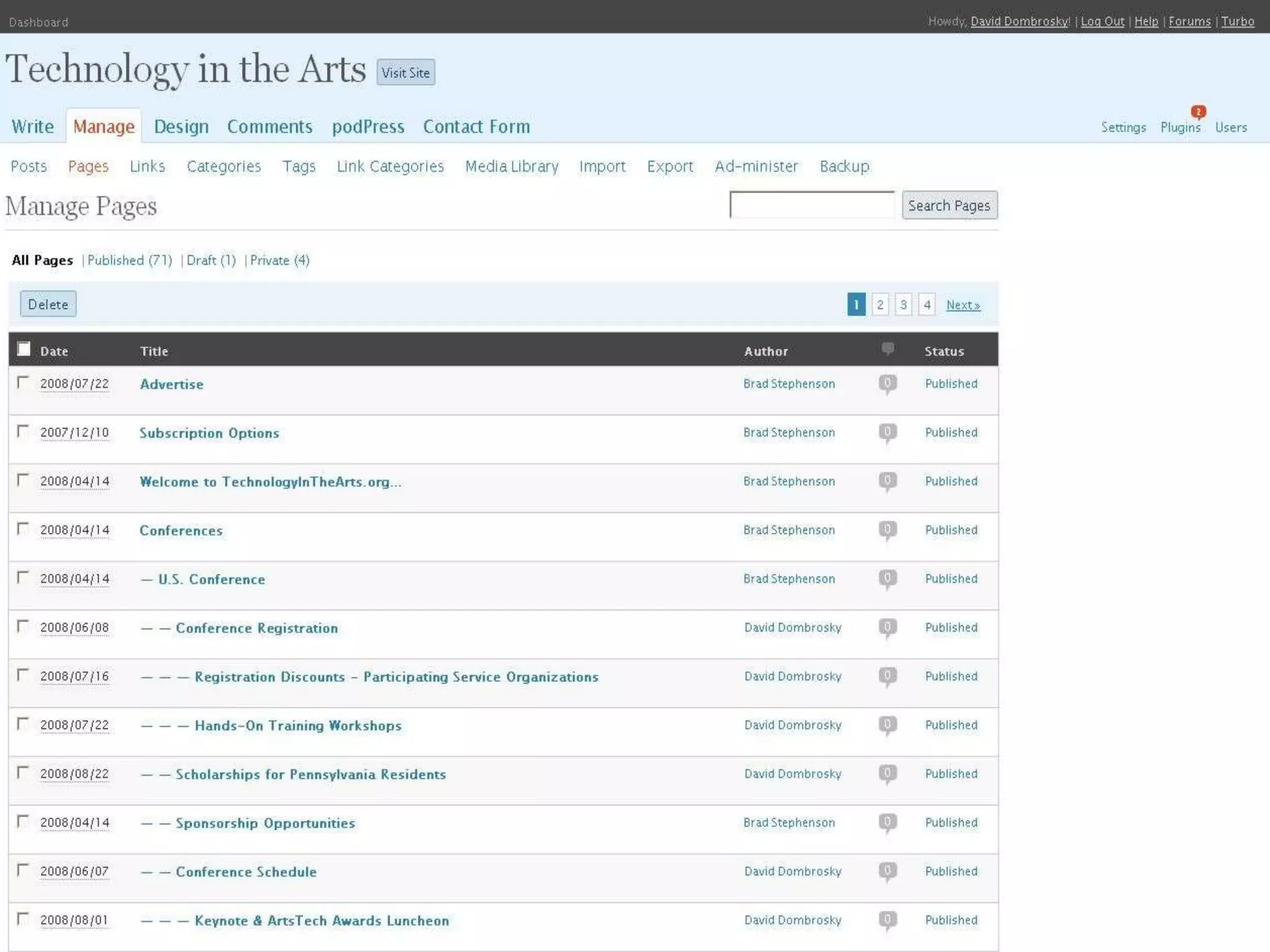Open the Write menu tab
This screenshot has width=1270, height=952.
tap(33, 126)
